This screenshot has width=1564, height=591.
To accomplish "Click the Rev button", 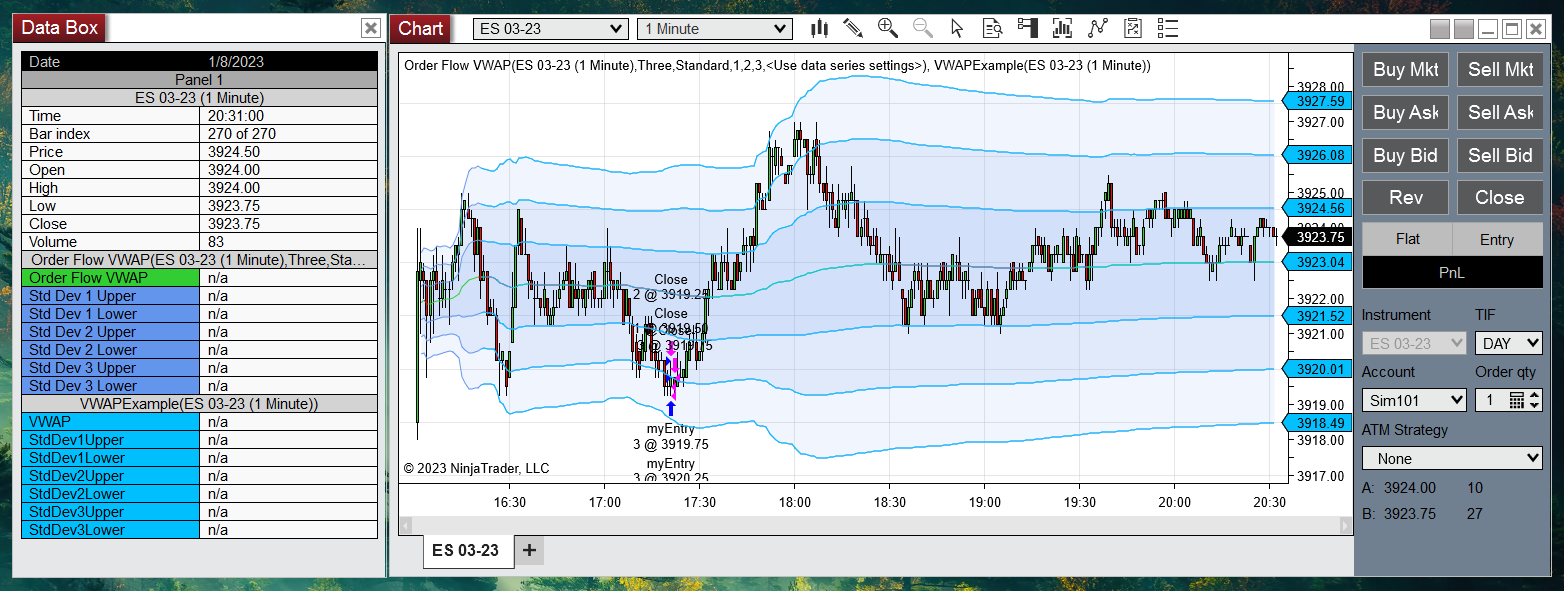I will (1405, 197).
